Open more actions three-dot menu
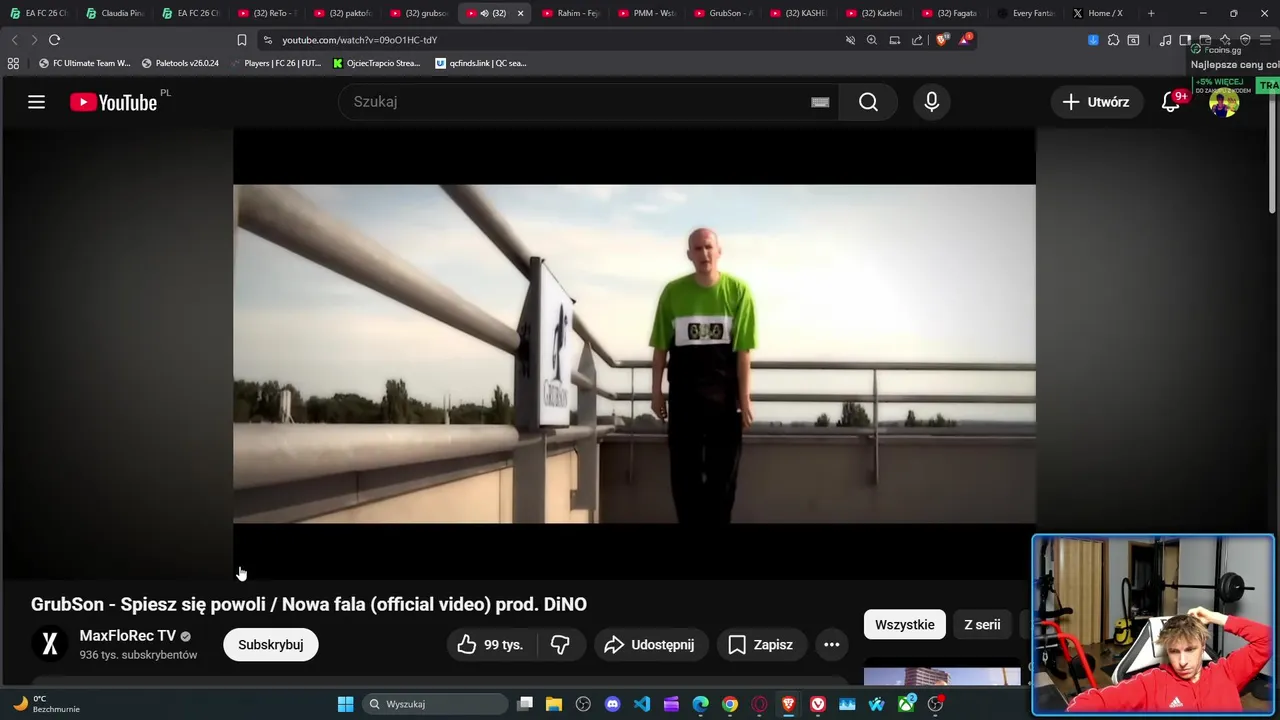1280x720 pixels. click(831, 645)
